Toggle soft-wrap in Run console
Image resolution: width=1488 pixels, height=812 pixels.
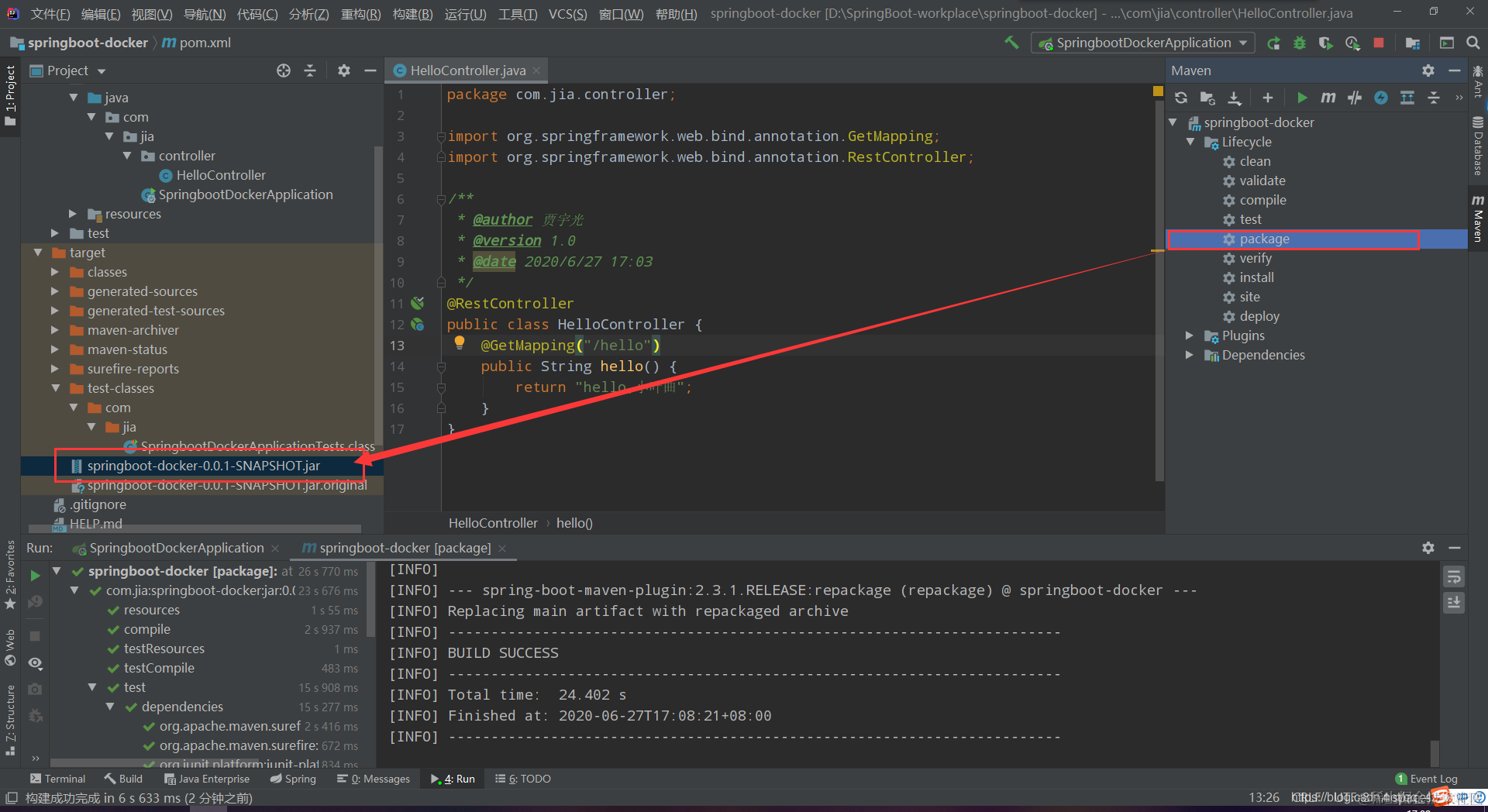[1454, 577]
